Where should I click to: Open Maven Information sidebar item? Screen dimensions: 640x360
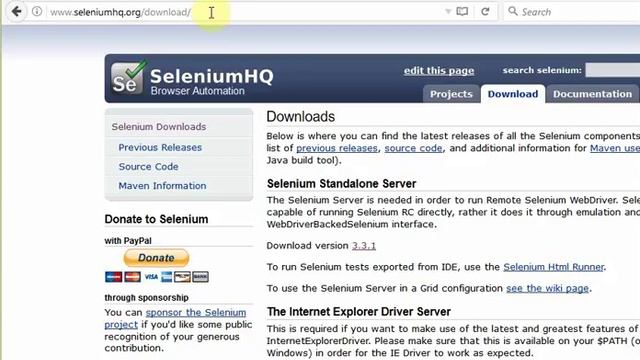point(162,186)
